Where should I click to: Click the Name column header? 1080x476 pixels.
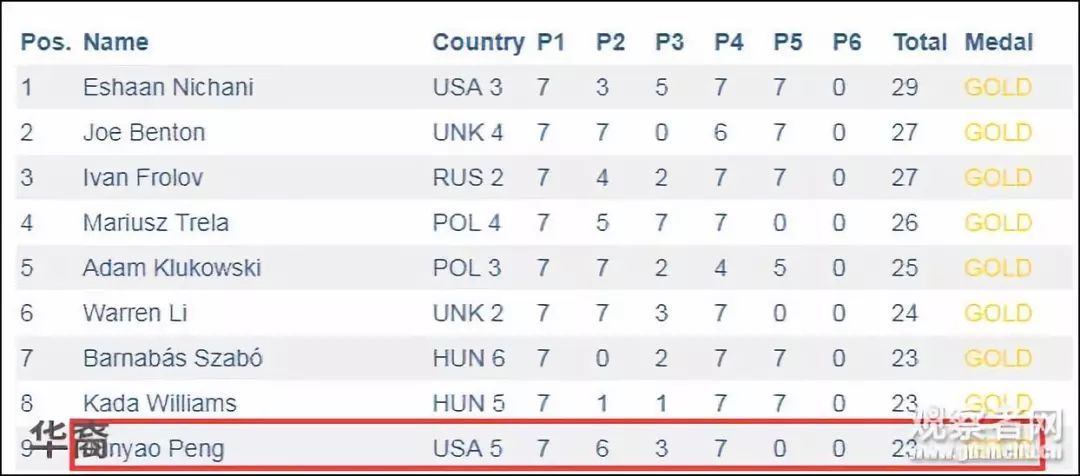[x=116, y=42]
